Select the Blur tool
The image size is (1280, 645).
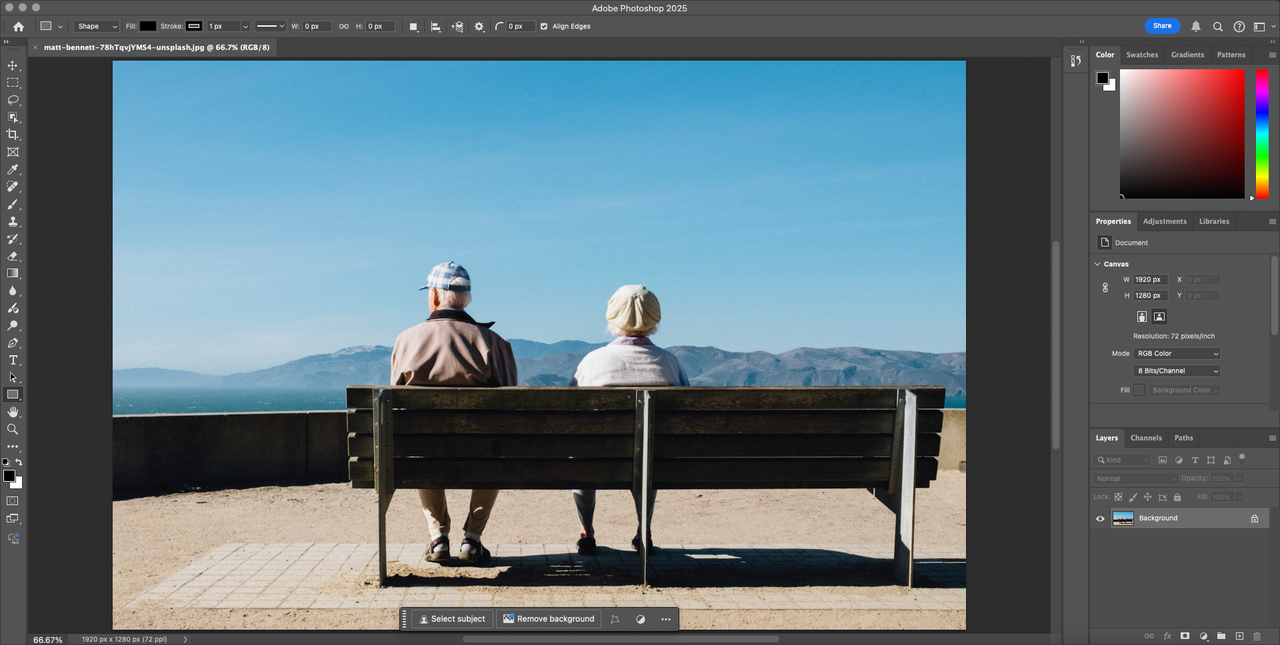(13, 291)
